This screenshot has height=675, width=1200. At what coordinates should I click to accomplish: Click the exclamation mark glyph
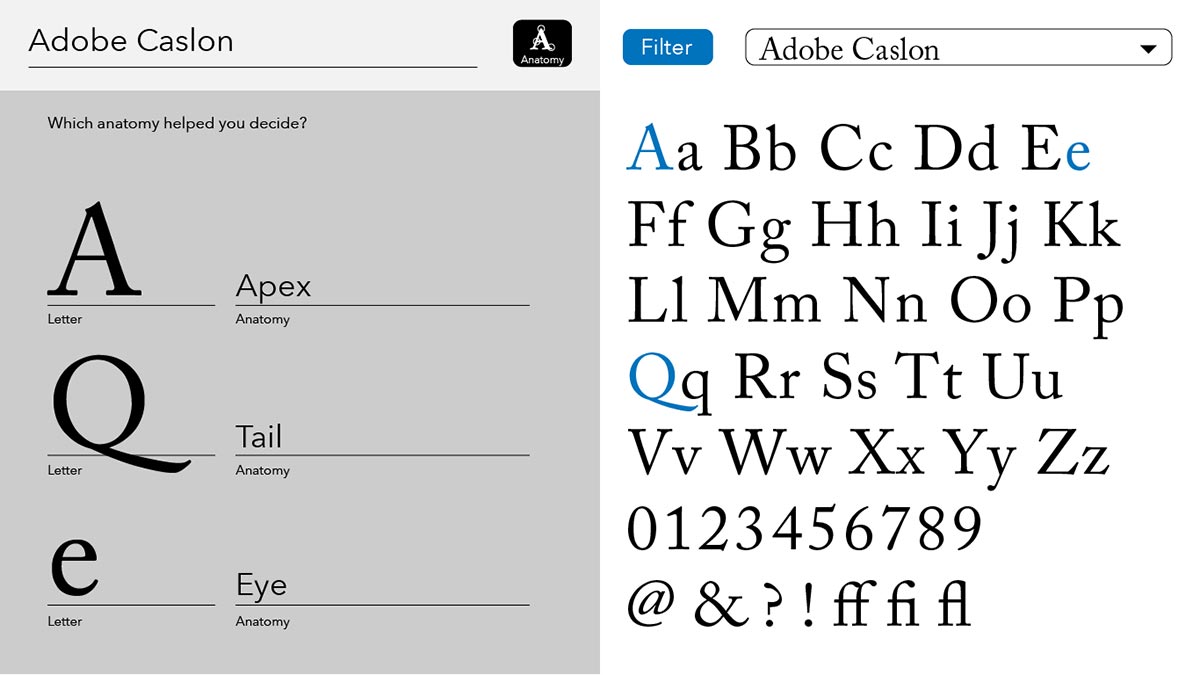coord(809,606)
